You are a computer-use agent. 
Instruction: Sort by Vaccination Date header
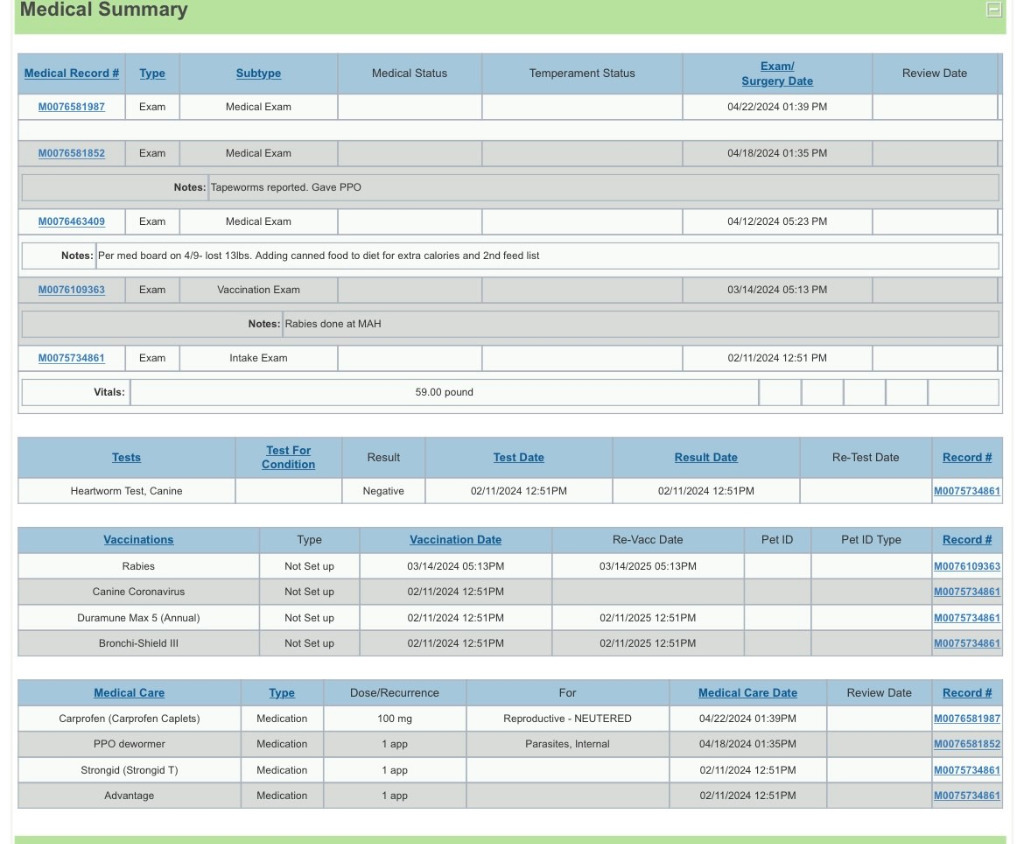coord(456,540)
